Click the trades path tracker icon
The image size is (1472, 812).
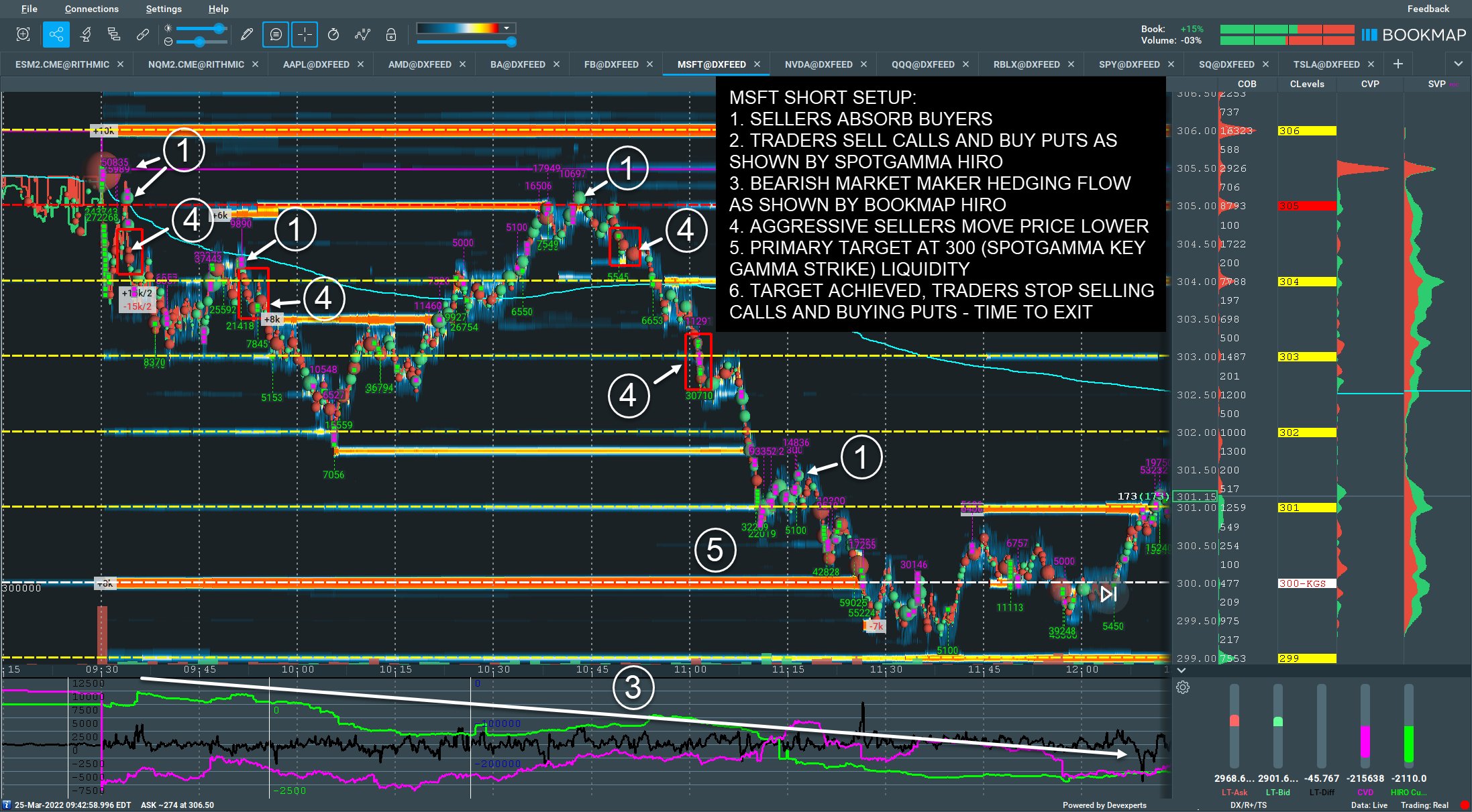pos(363,34)
